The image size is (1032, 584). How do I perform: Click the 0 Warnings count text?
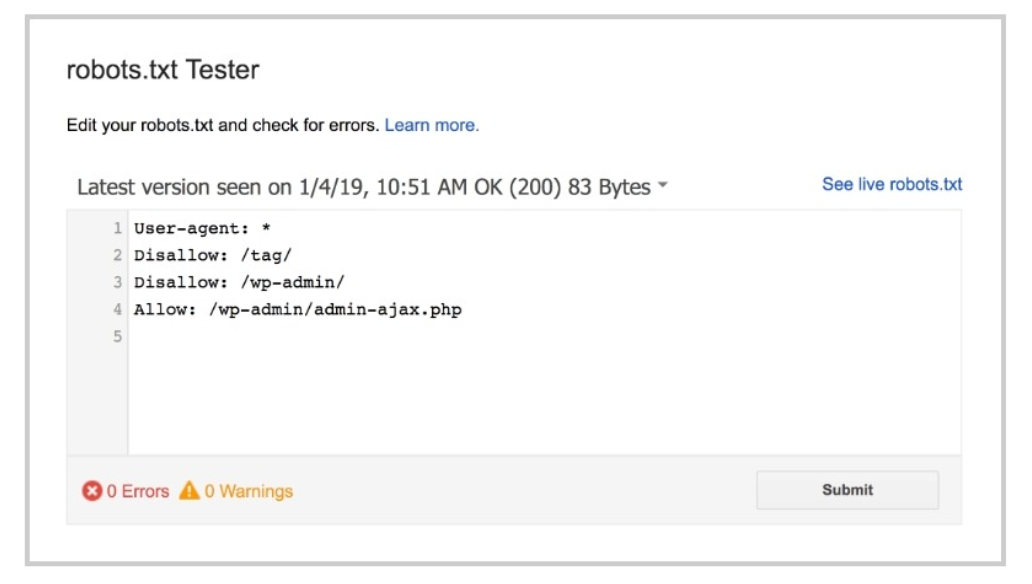(249, 491)
